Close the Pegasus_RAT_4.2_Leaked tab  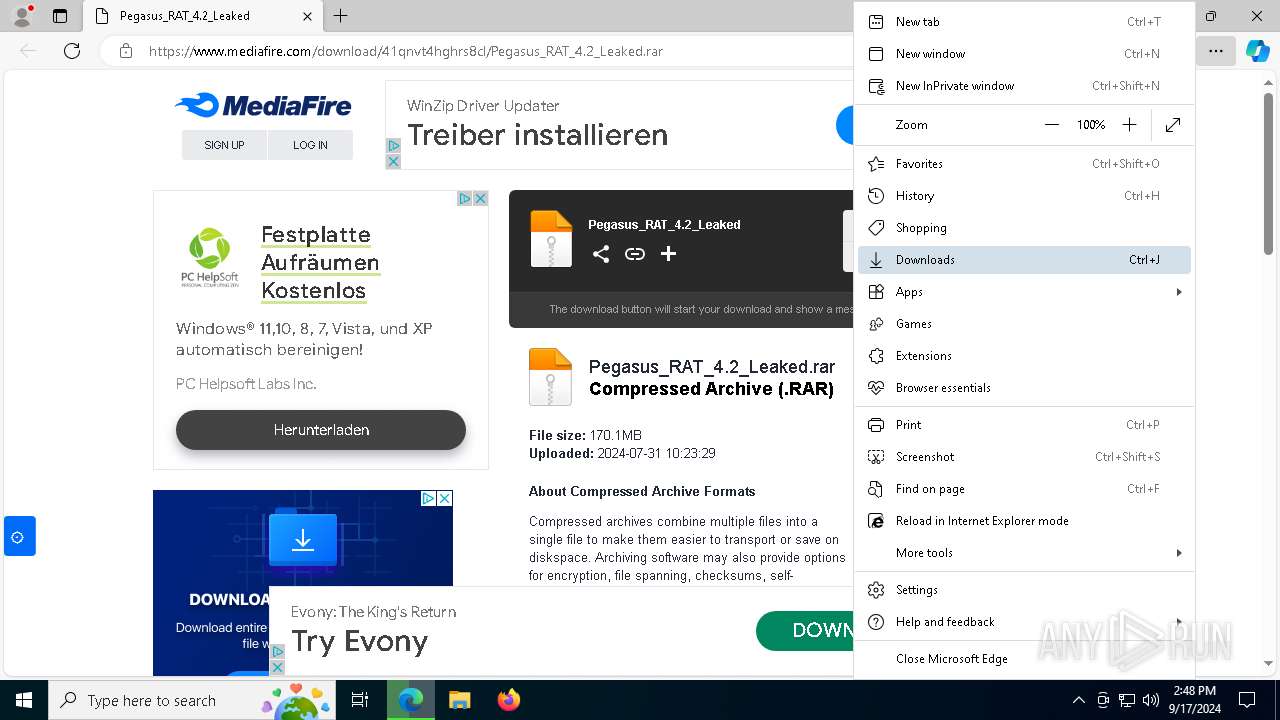pyautogui.click(x=307, y=16)
